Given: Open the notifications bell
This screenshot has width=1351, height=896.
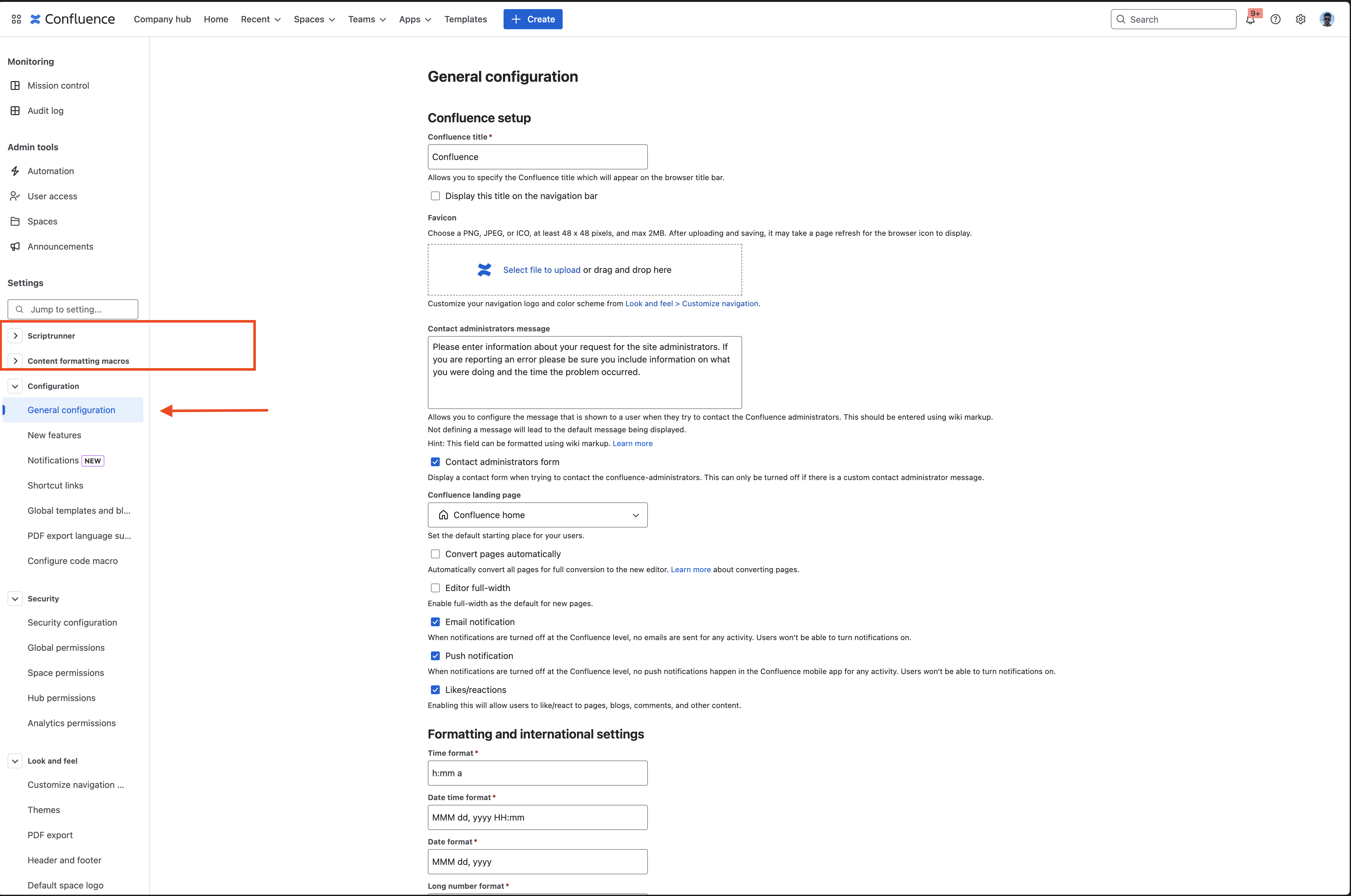Looking at the screenshot, I should tap(1250, 19).
